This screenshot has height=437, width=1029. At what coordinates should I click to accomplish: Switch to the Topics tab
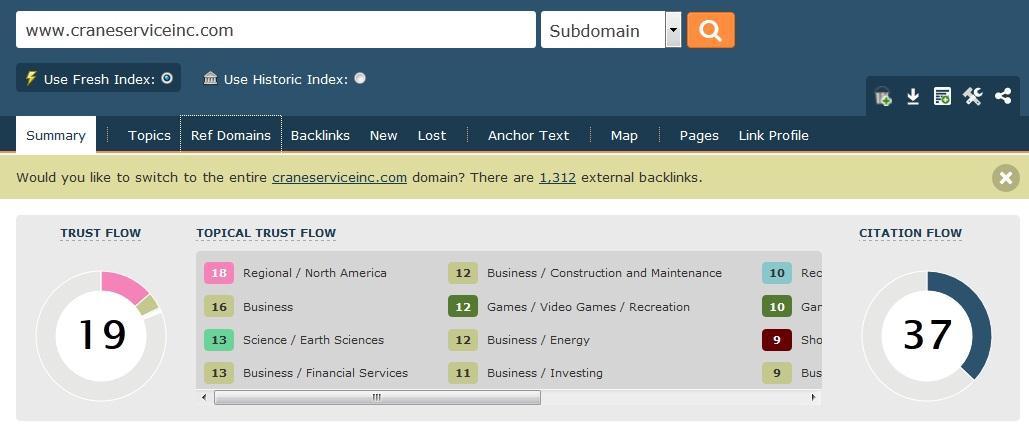pos(149,136)
